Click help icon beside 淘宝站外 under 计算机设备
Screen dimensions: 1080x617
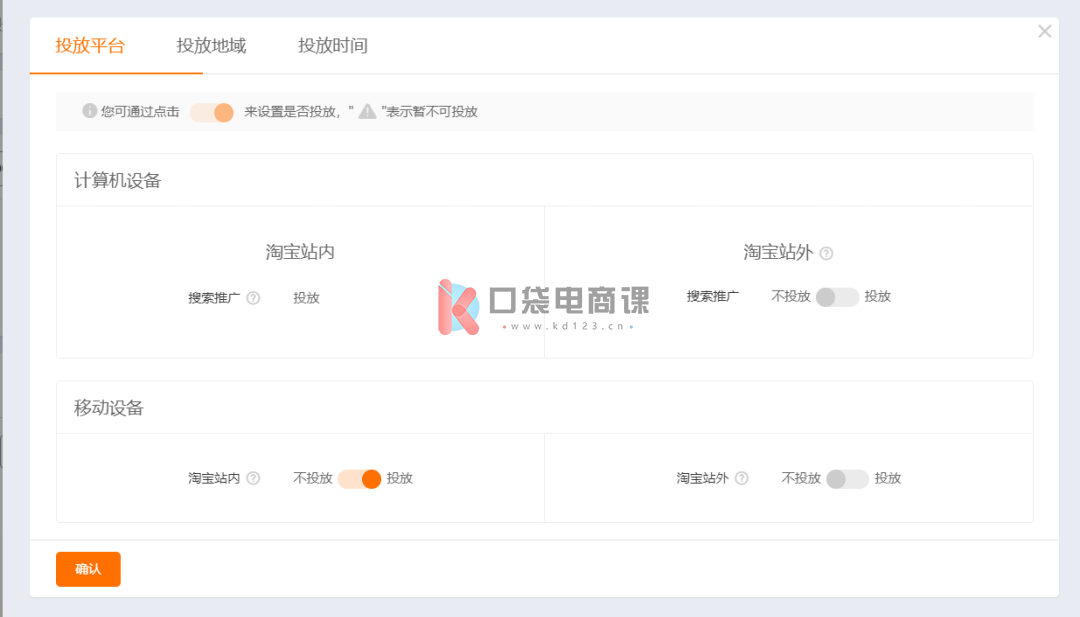[x=826, y=253]
